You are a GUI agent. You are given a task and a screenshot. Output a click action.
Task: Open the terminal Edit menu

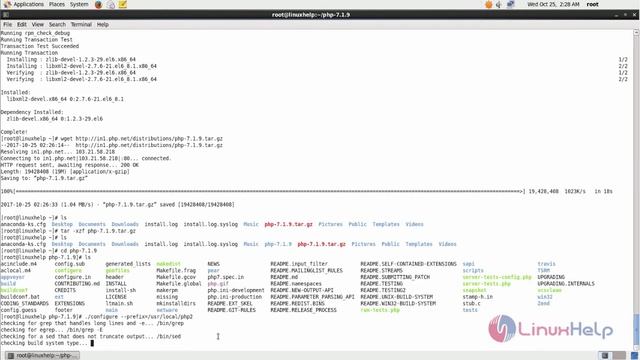click(x=22, y=24)
